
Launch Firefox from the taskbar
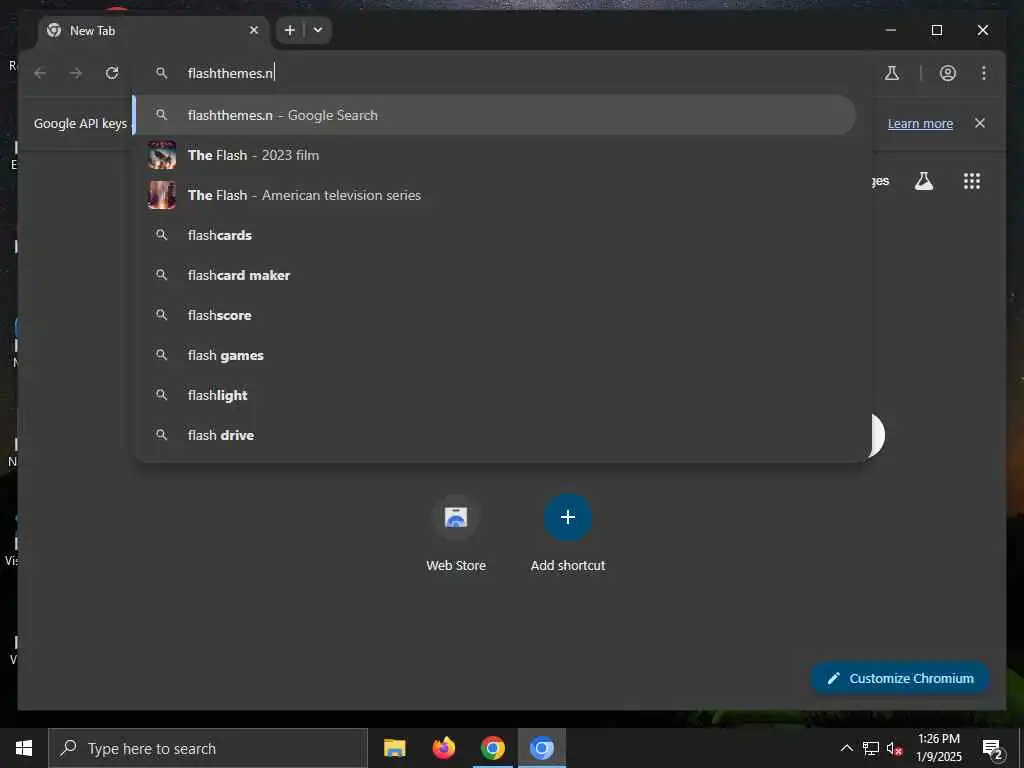tap(443, 748)
